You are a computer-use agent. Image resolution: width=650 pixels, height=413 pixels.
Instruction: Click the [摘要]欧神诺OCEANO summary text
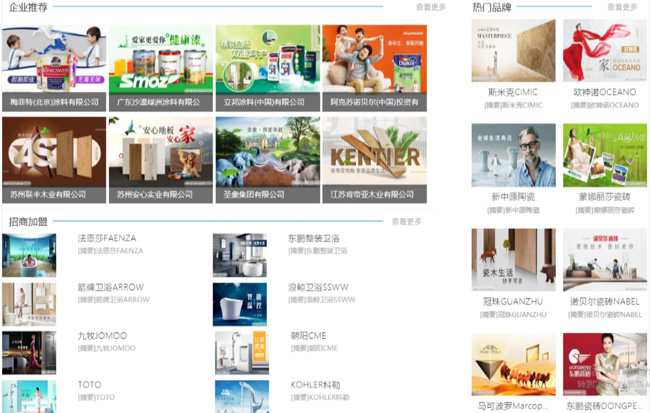(x=605, y=105)
